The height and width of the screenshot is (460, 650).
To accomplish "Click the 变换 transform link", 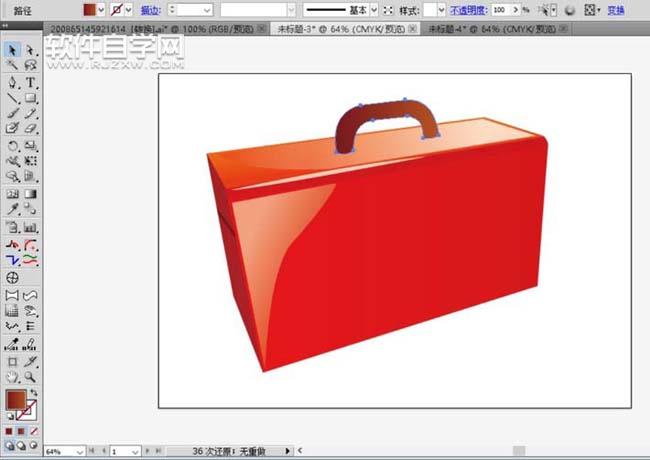I will 616,9.
